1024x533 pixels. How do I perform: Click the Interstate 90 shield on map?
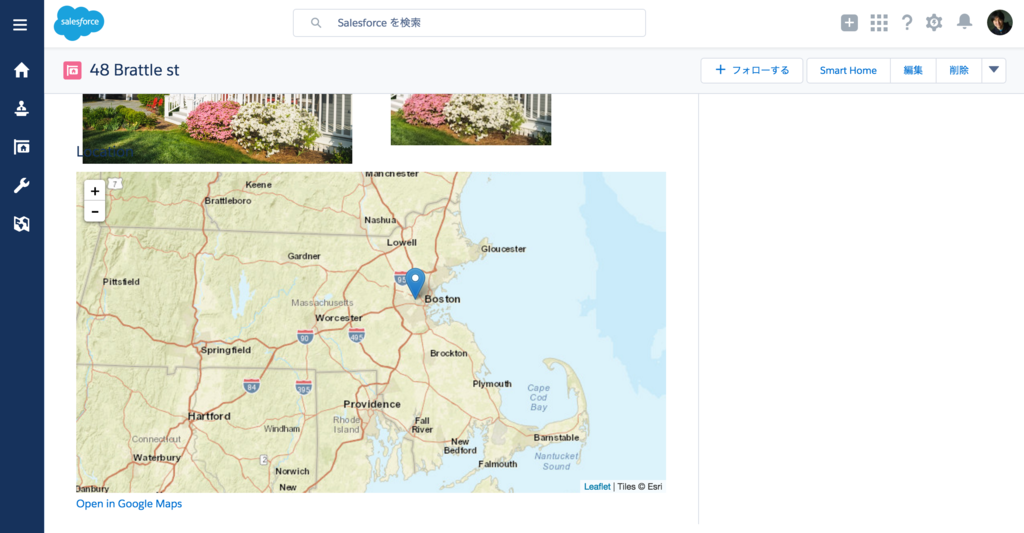305,337
